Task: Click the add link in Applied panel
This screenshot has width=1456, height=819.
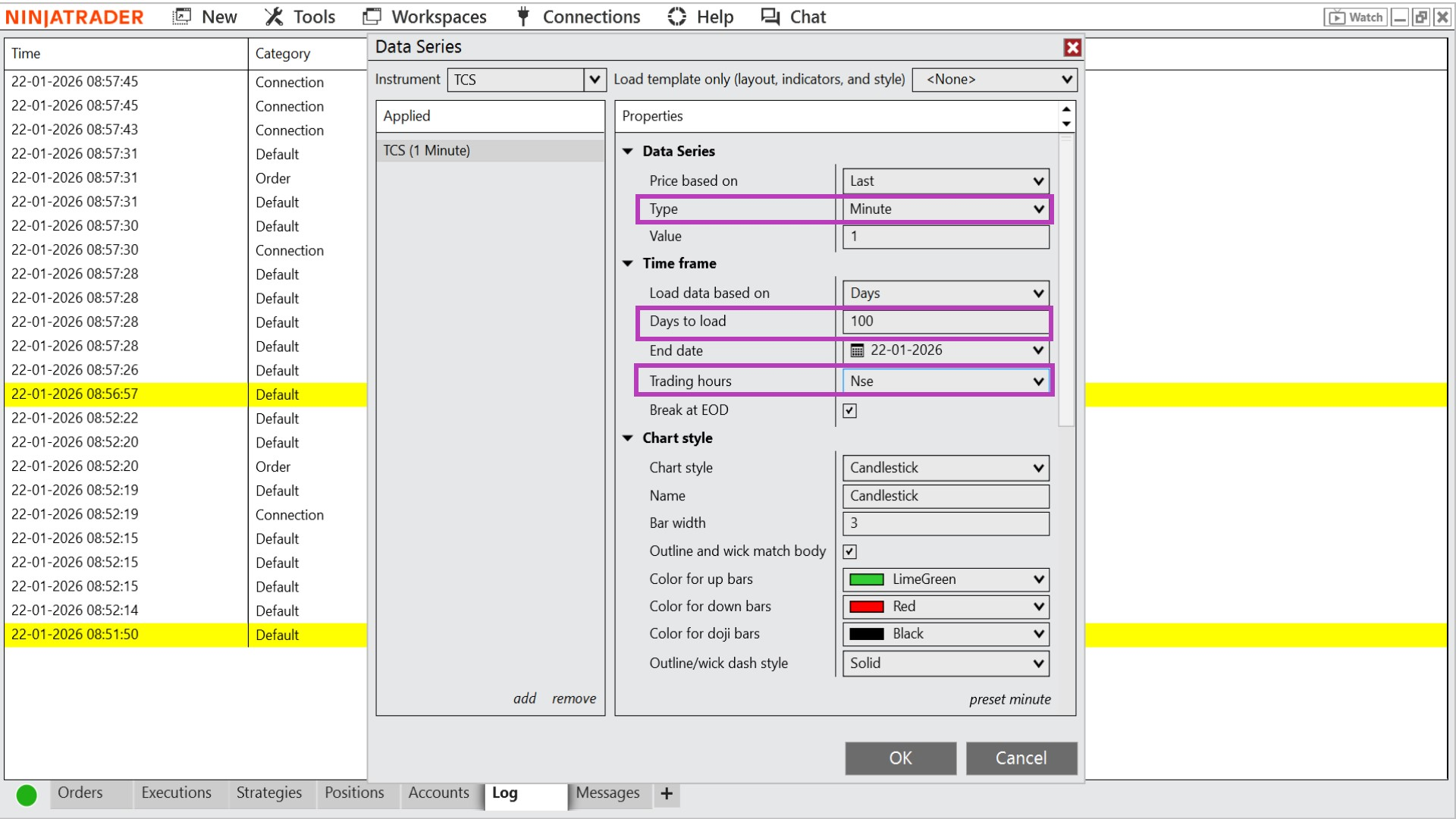Action: click(525, 698)
